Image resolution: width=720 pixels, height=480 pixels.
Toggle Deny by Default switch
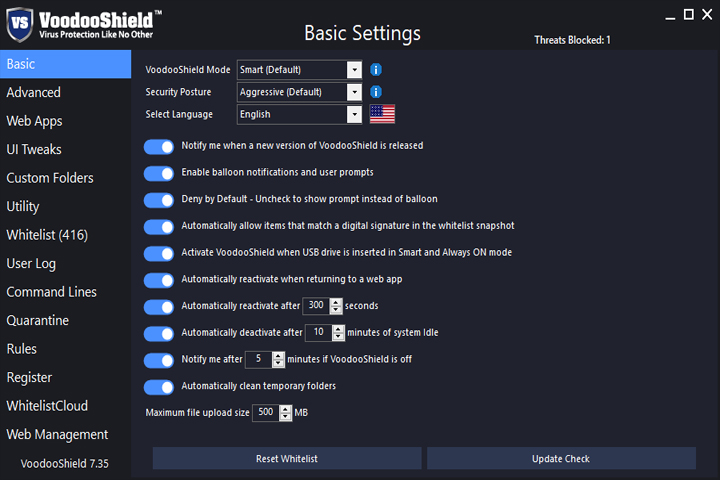click(159, 200)
